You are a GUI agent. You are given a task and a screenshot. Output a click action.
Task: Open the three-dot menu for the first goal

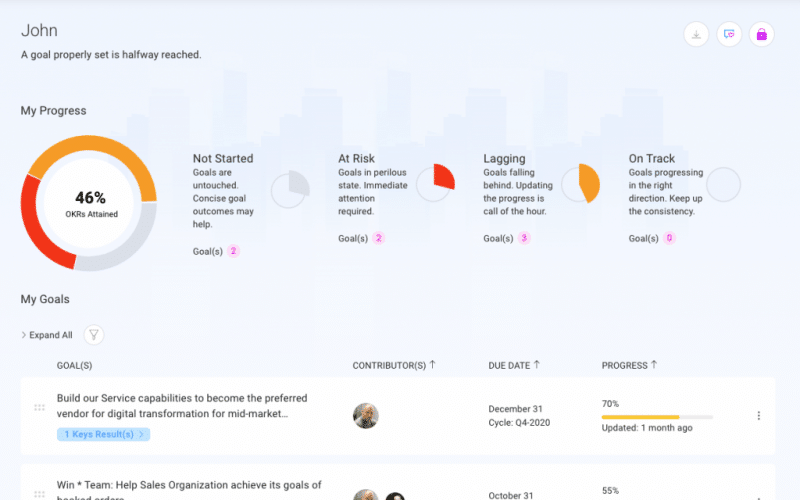click(758, 416)
